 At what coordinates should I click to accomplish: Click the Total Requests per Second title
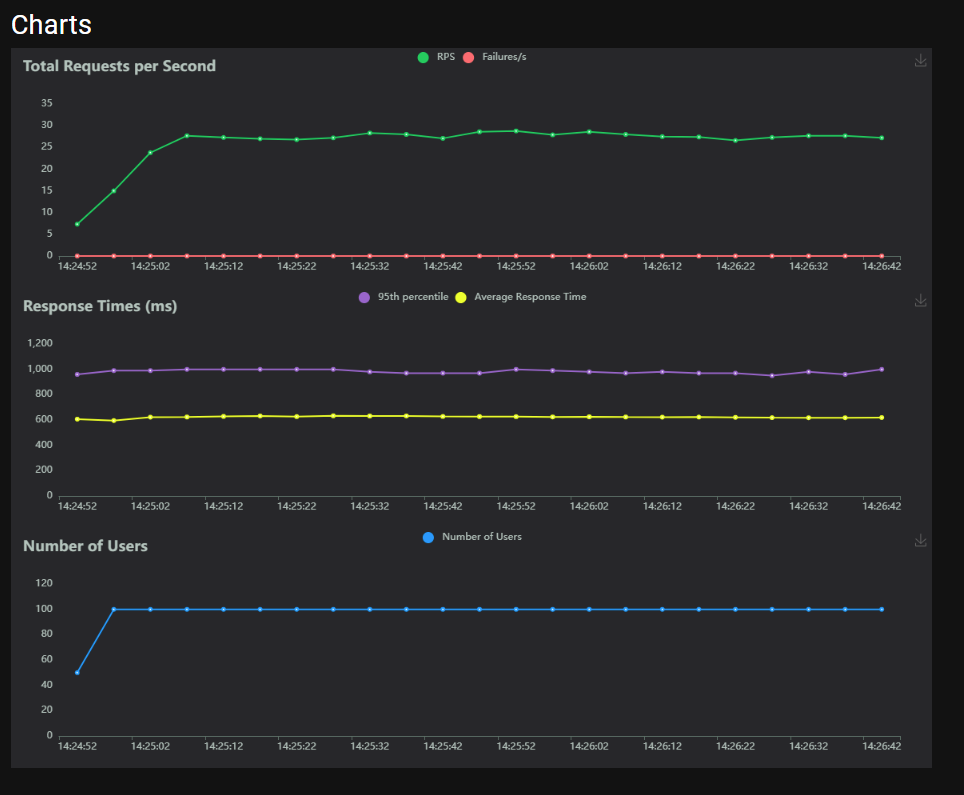click(119, 66)
